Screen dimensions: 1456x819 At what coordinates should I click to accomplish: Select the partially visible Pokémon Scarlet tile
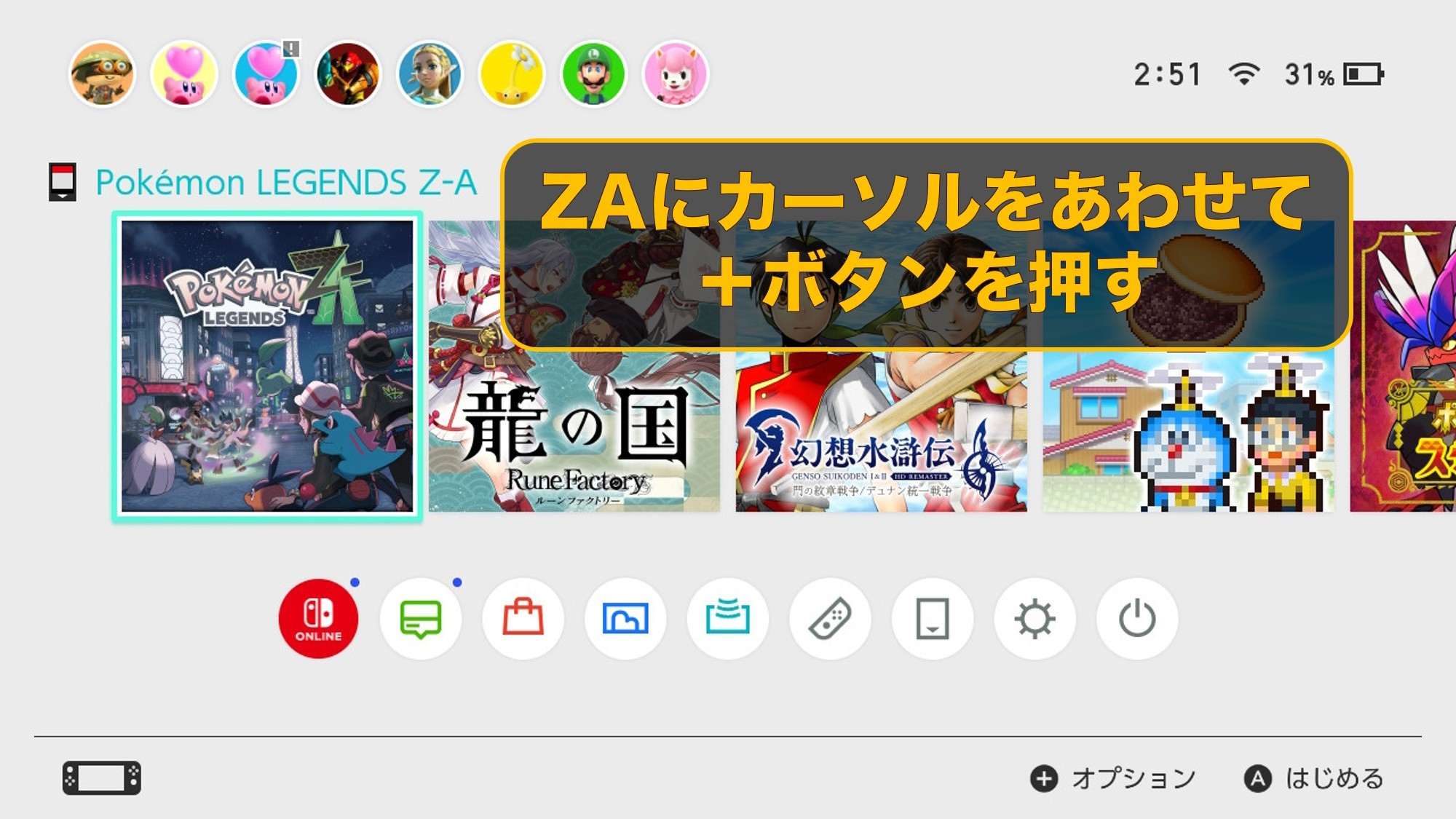pyautogui.click(x=1403, y=367)
